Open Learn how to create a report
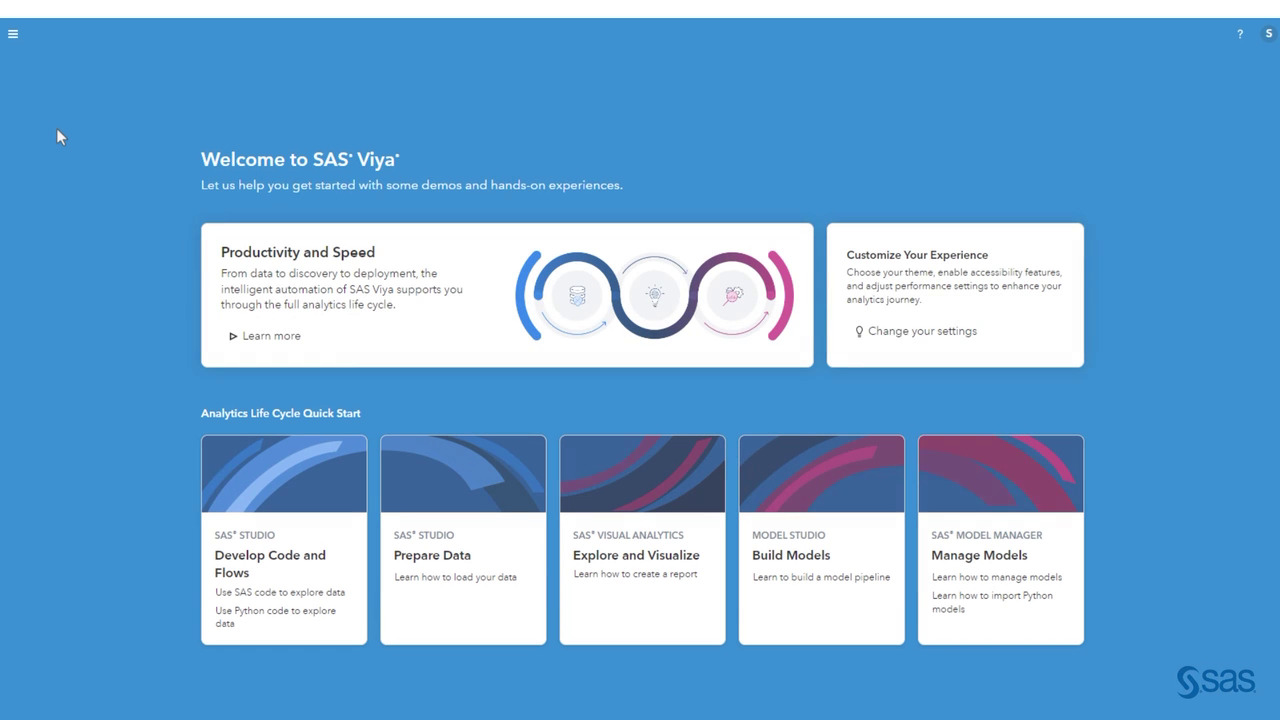This screenshot has width=1280, height=720. tap(635, 574)
